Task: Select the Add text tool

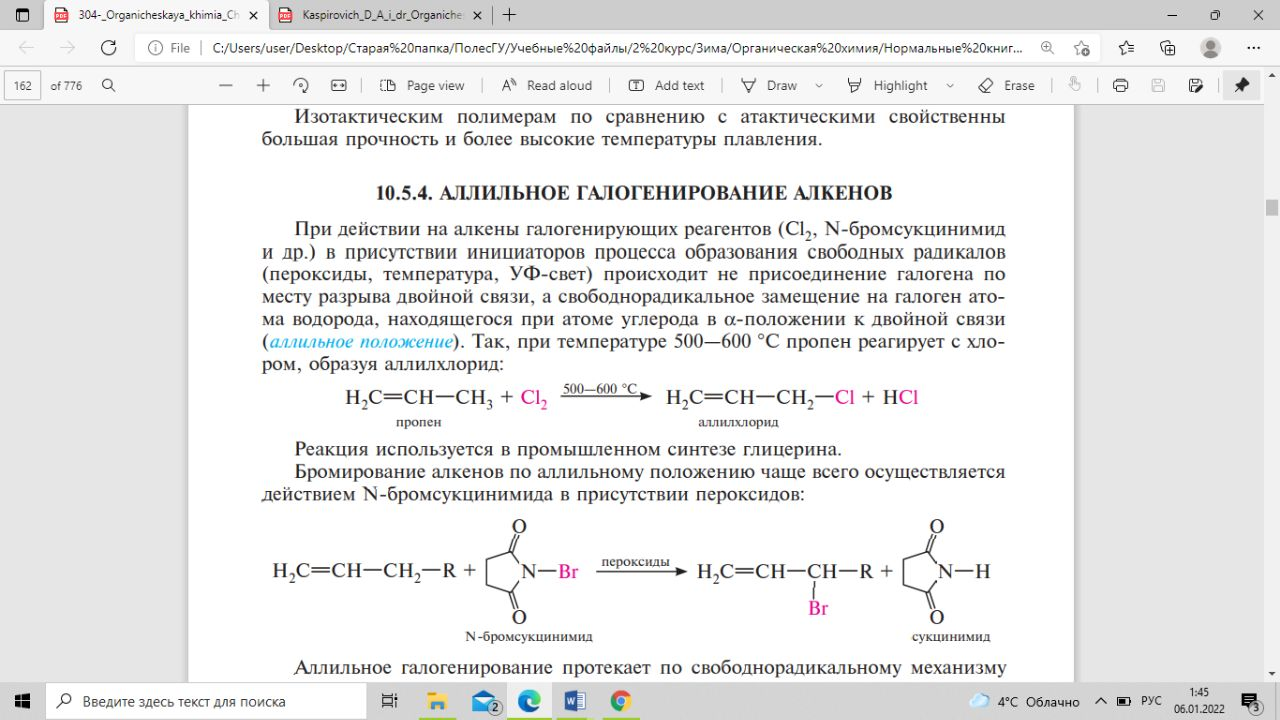Action: (666, 85)
